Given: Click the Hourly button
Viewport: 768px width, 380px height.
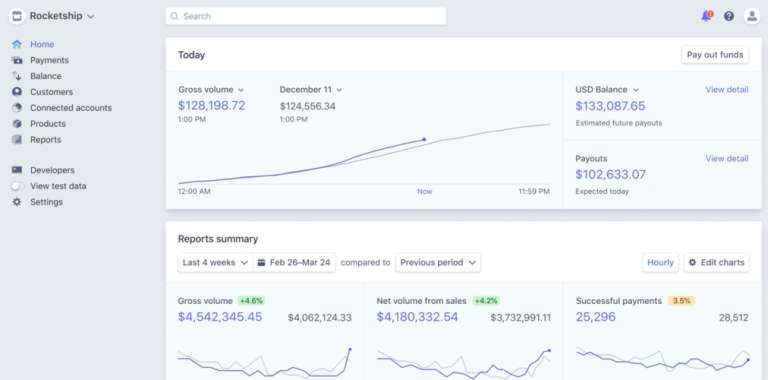Looking at the screenshot, I should click(x=660, y=262).
